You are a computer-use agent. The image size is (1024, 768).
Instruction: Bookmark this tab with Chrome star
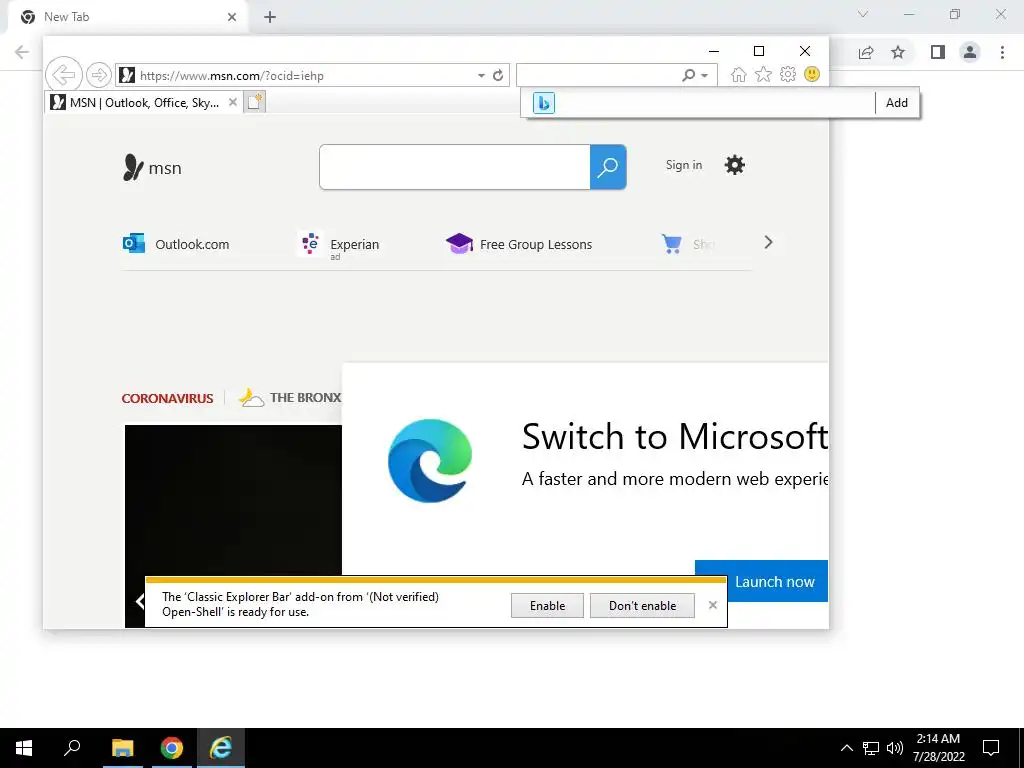[x=898, y=52]
